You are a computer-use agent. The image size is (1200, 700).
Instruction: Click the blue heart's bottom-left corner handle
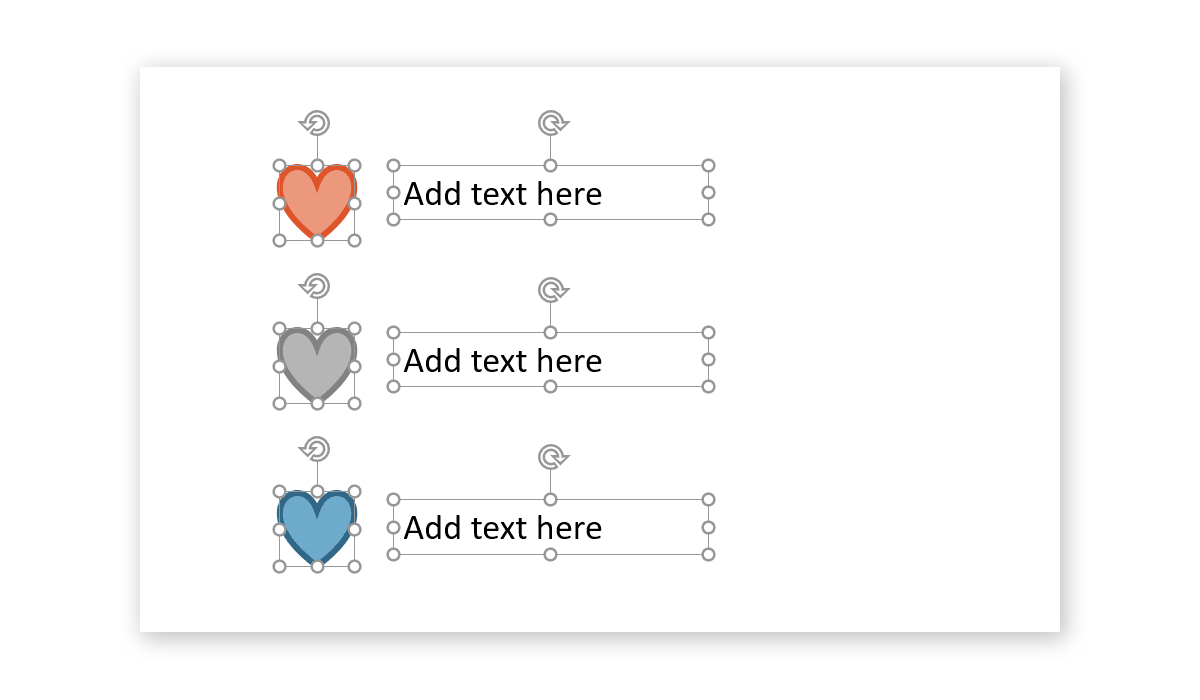(x=279, y=566)
